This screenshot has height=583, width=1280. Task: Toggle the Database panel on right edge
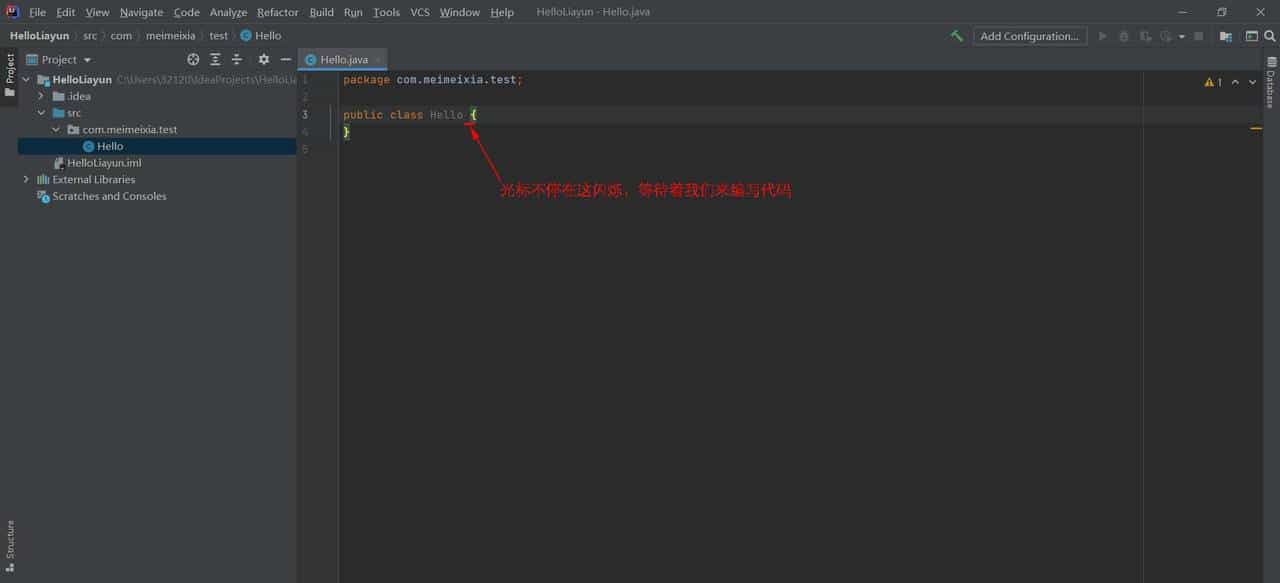coord(1271,88)
